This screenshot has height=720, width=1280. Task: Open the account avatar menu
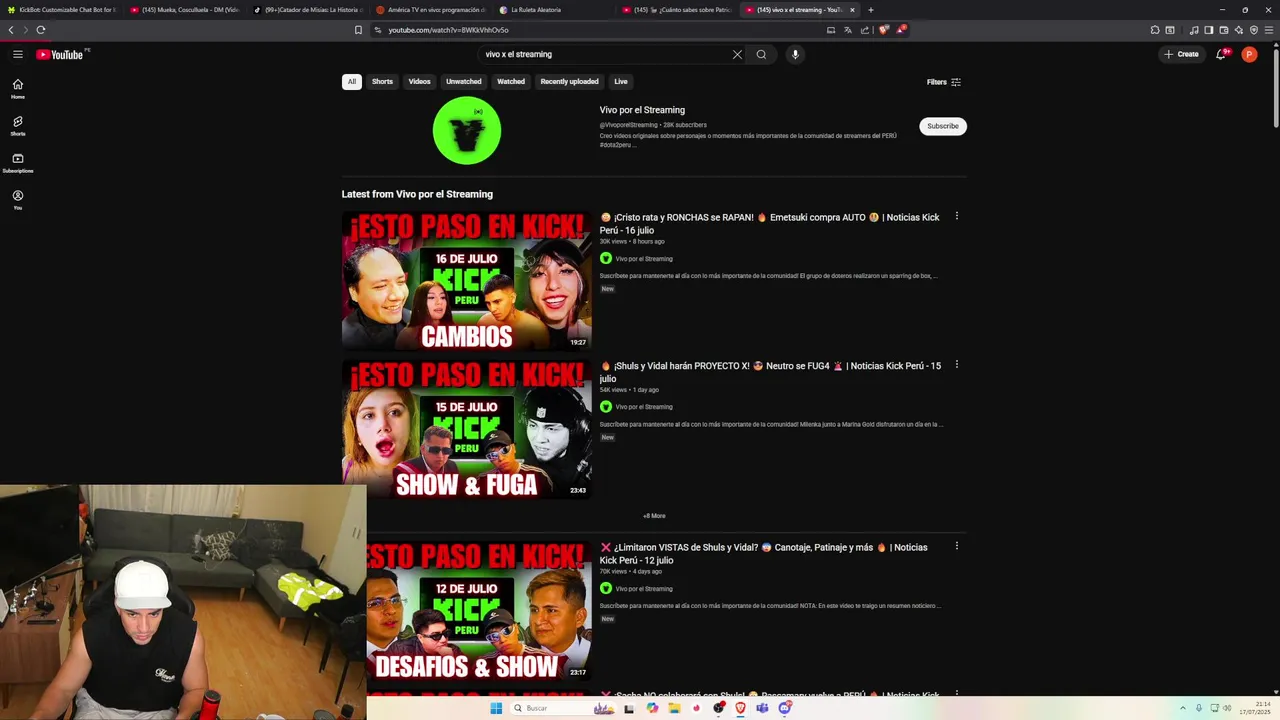pos(1249,54)
